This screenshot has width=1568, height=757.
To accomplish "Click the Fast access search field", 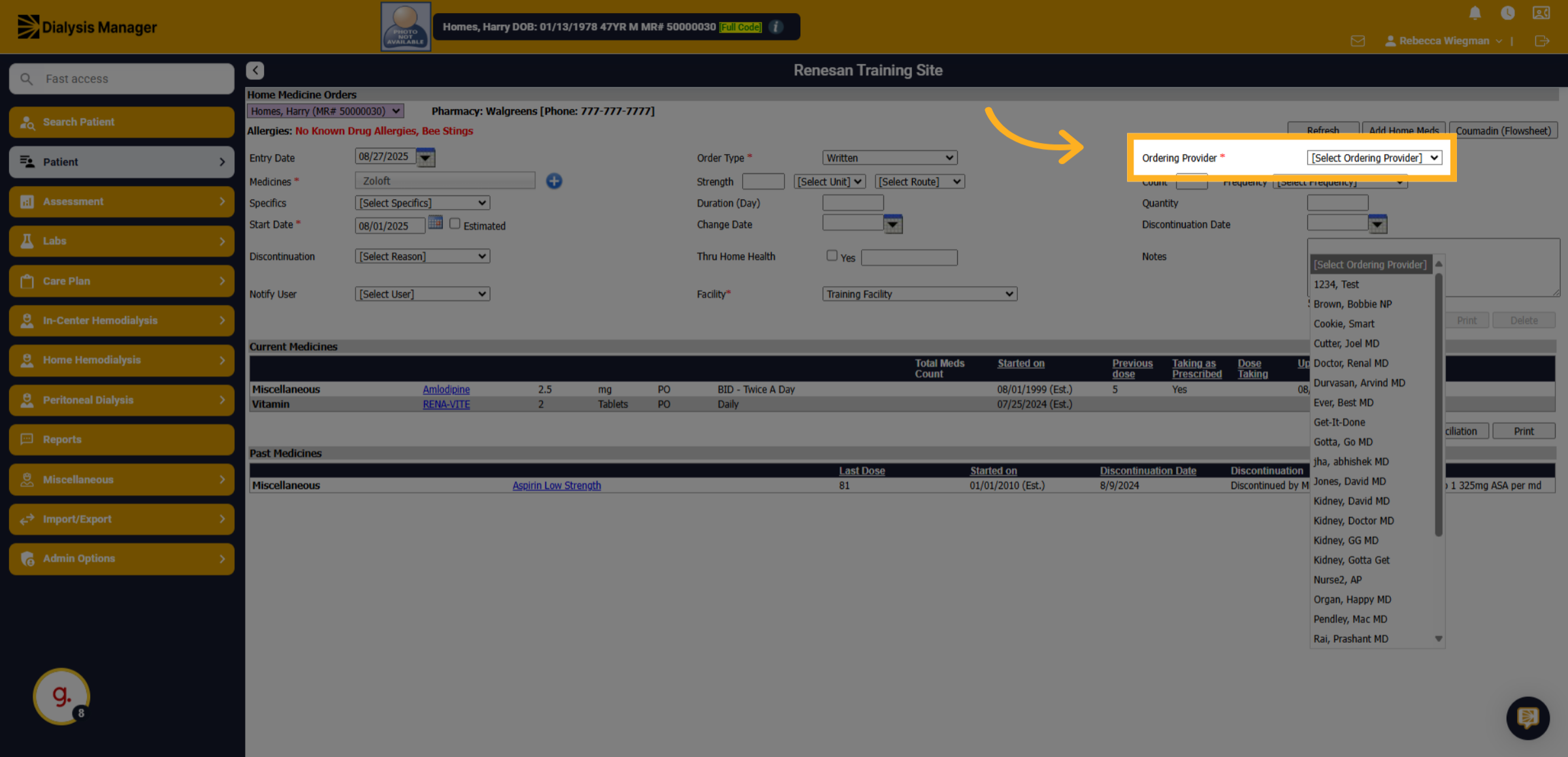I will coord(122,79).
